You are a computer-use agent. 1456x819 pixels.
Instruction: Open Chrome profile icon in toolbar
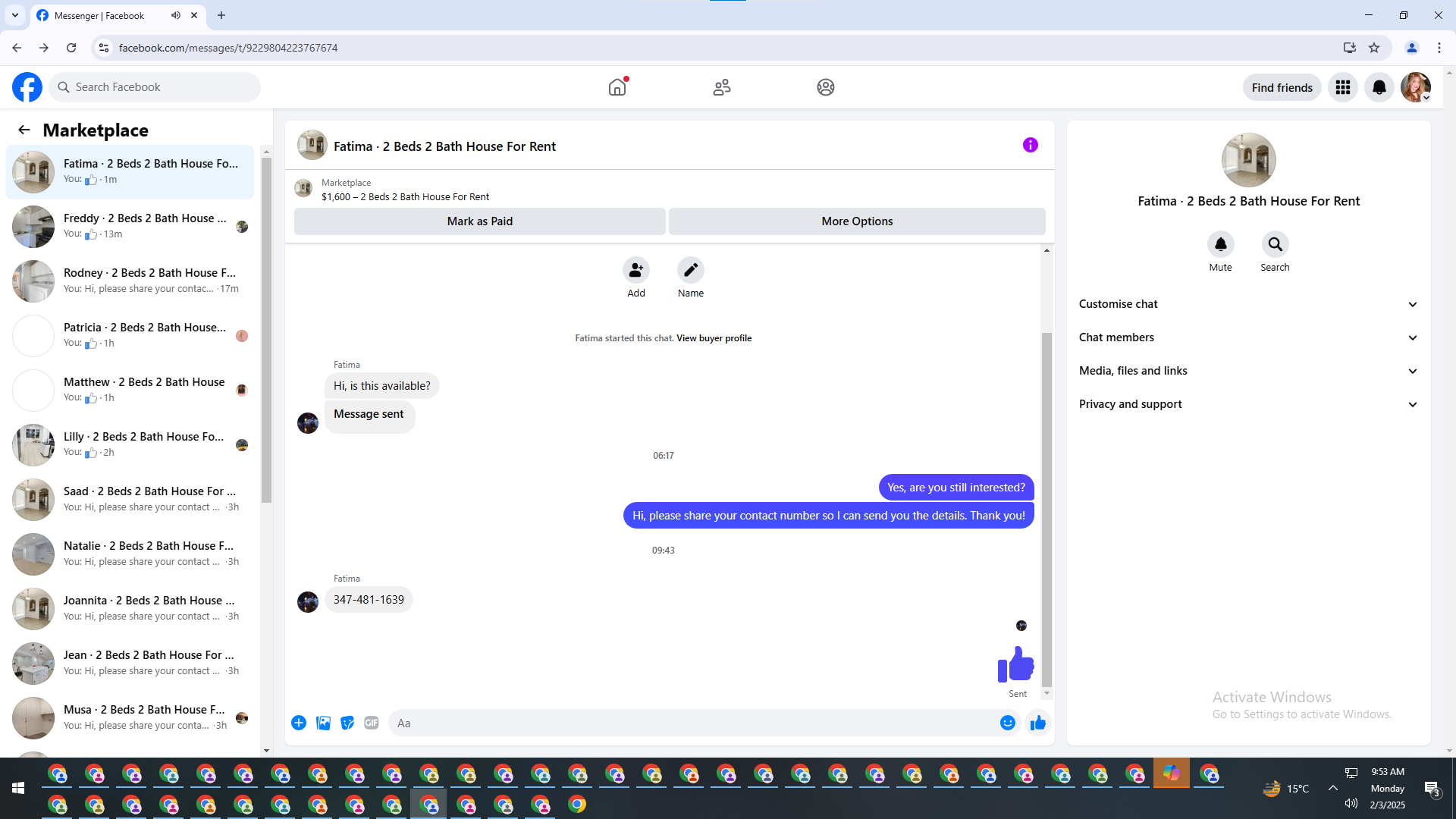[1412, 48]
